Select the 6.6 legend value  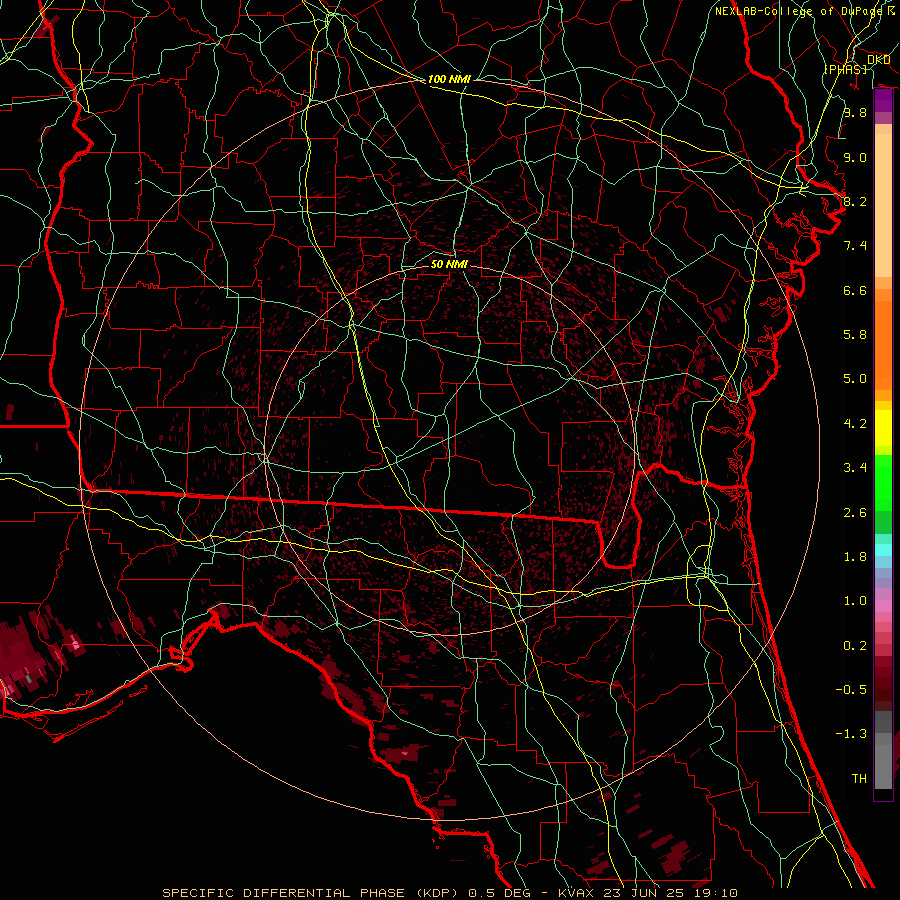[x=855, y=290]
